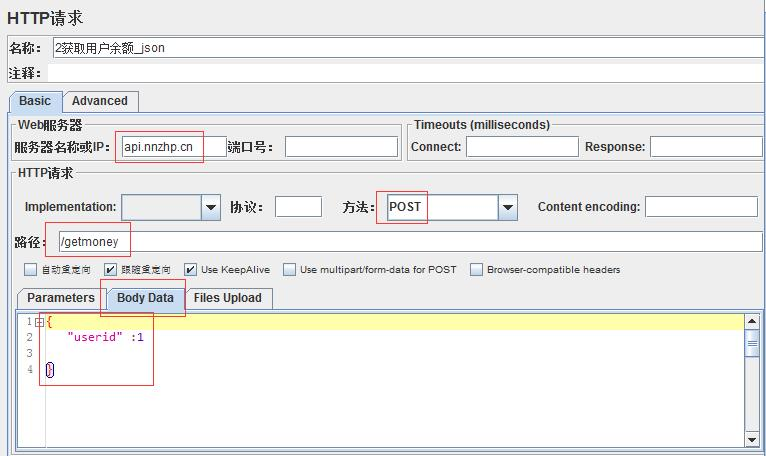The height and width of the screenshot is (456, 766).
Task: Click the Content encoding field
Action: pyautogui.click(x=702, y=207)
